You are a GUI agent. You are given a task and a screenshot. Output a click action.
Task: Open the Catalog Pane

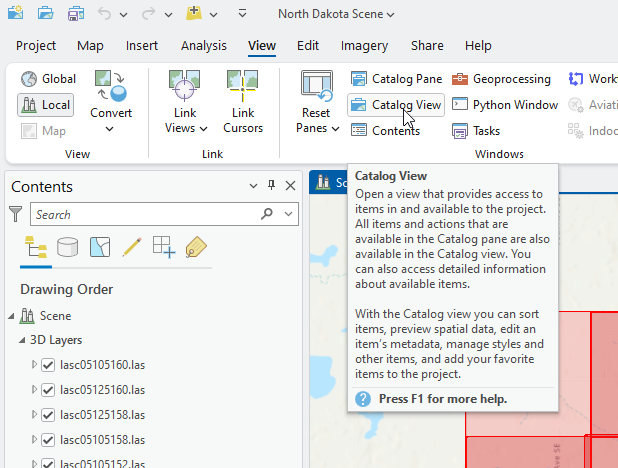tap(396, 79)
